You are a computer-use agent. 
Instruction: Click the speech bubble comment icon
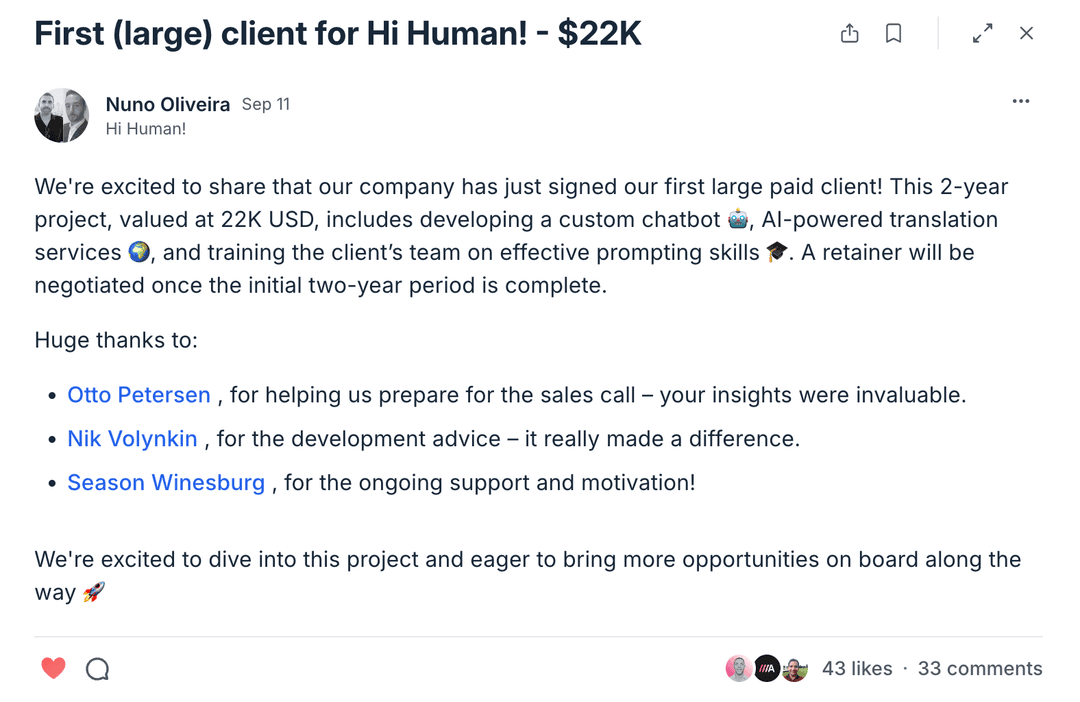[97, 669]
